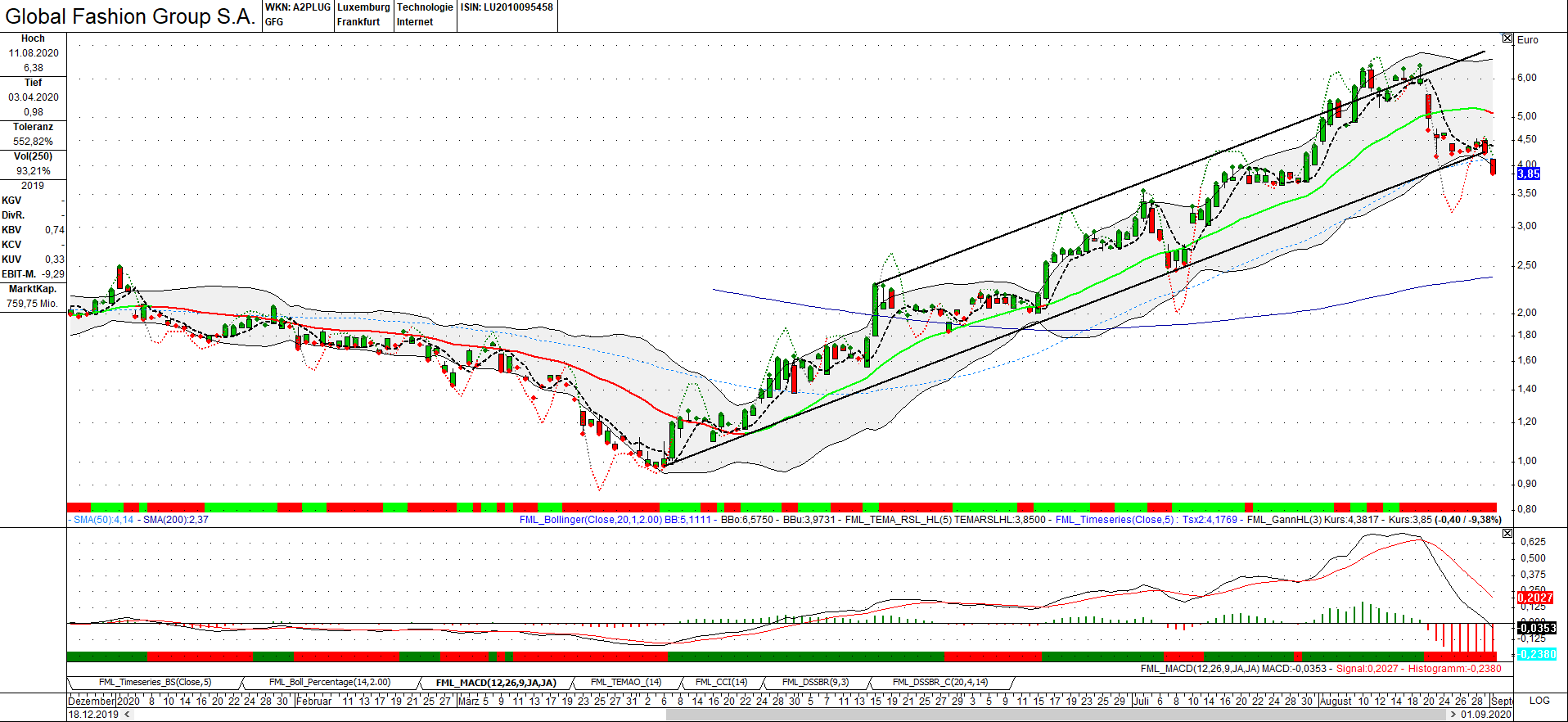Click the red 0,2027 signal value label
Viewport: 1568px width, 722px height.
pyautogui.click(x=1535, y=598)
